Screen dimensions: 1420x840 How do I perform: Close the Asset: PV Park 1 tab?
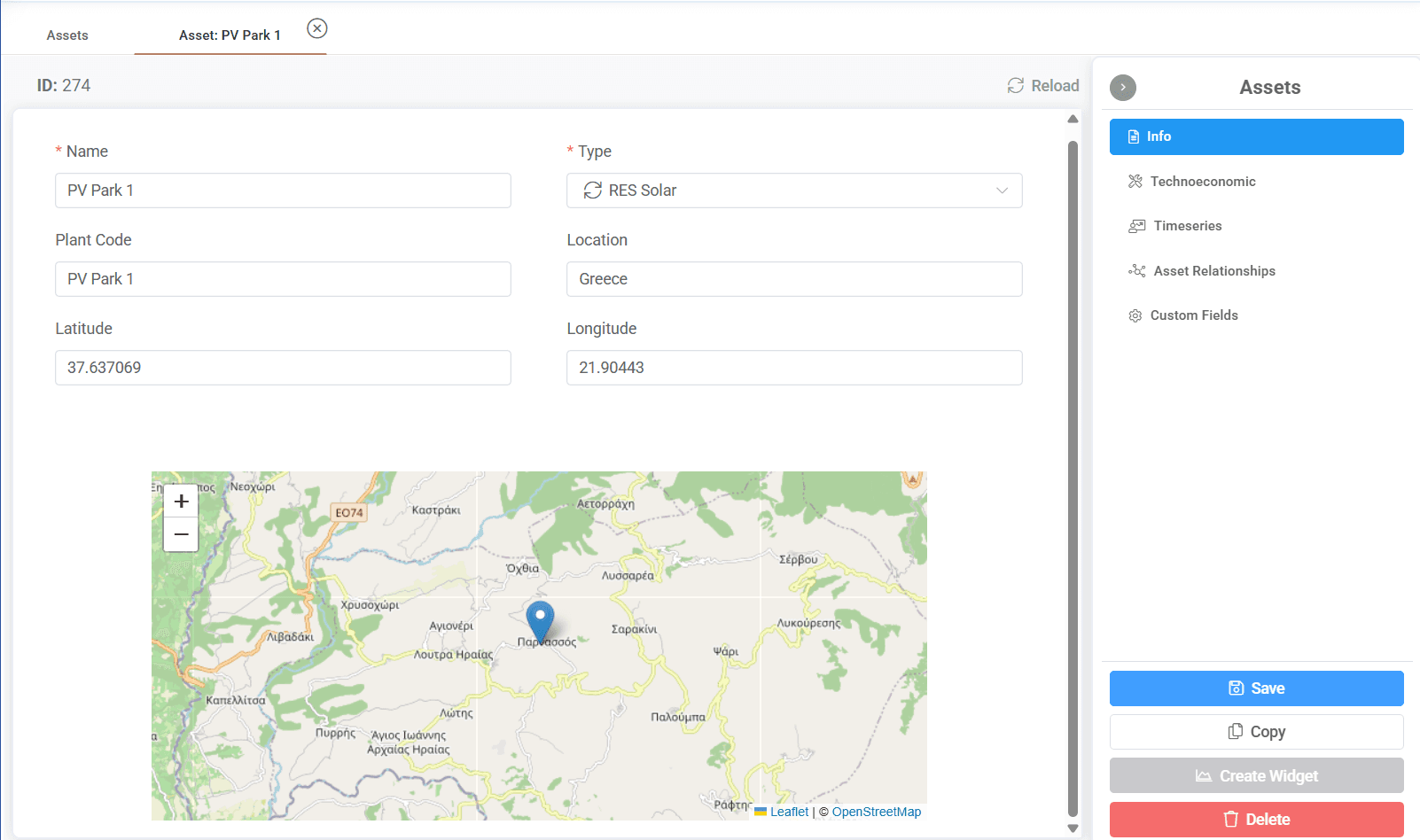317,28
